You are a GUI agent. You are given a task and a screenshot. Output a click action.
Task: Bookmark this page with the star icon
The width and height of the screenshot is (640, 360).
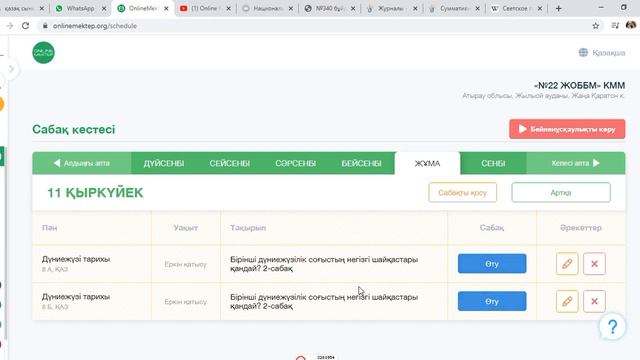tap(596, 26)
